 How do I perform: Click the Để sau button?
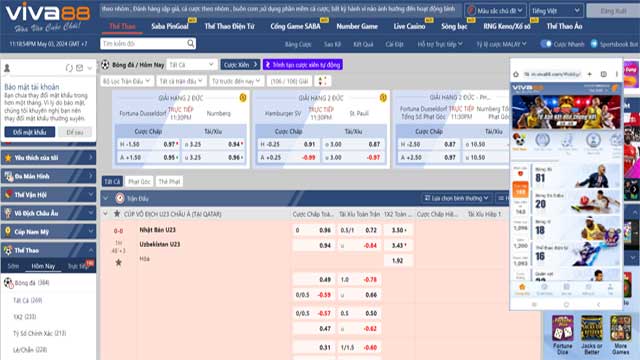pyautogui.click(x=75, y=132)
